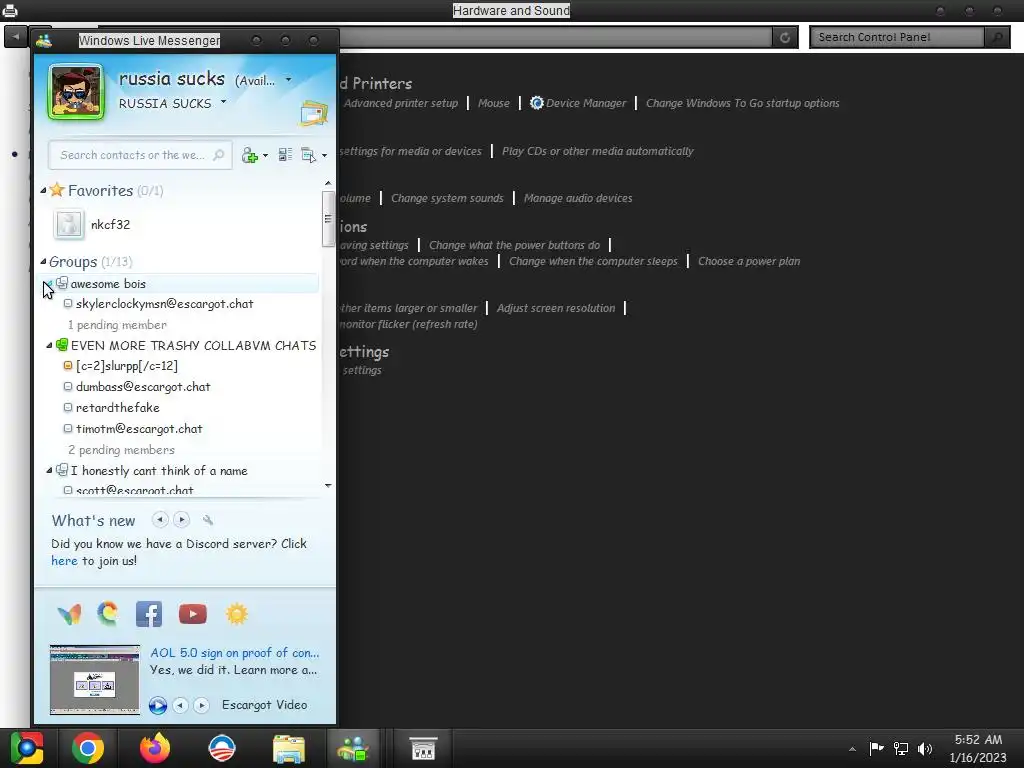Viewport: 1024px width, 768px height.
Task: Click the volume speaker tray icon
Action: click(x=925, y=748)
